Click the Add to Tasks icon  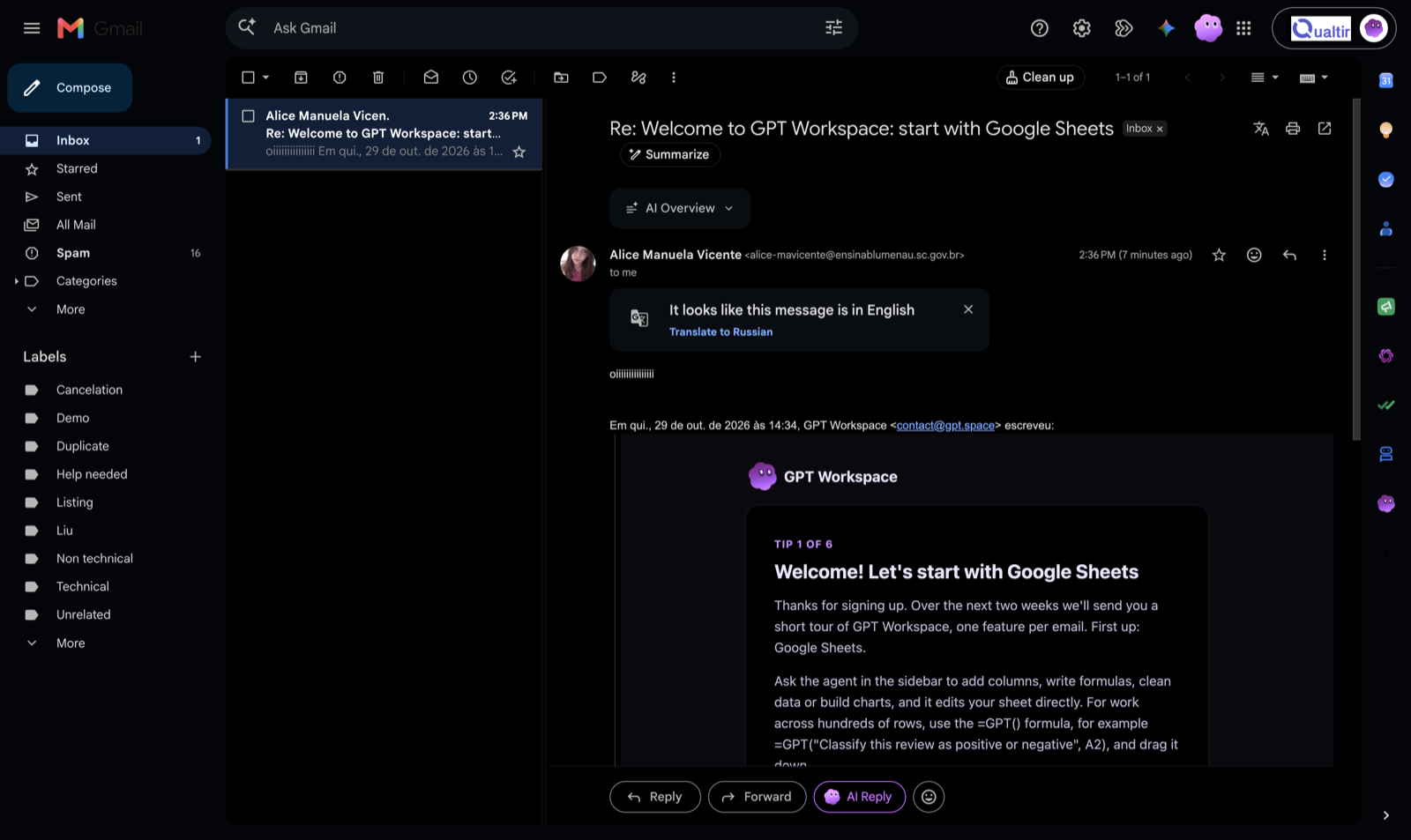tap(509, 78)
